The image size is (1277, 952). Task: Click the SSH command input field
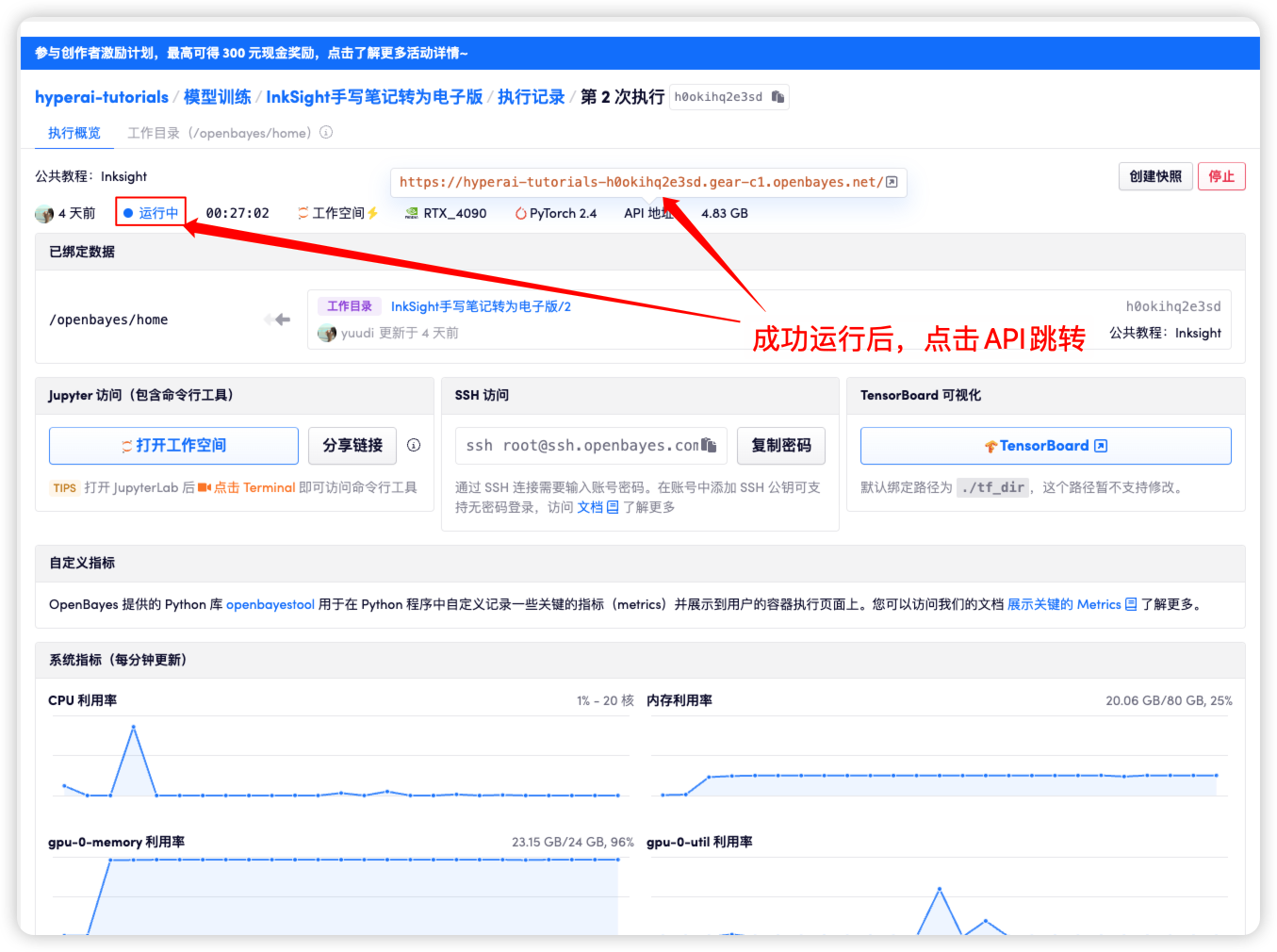click(x=580, y=446)
